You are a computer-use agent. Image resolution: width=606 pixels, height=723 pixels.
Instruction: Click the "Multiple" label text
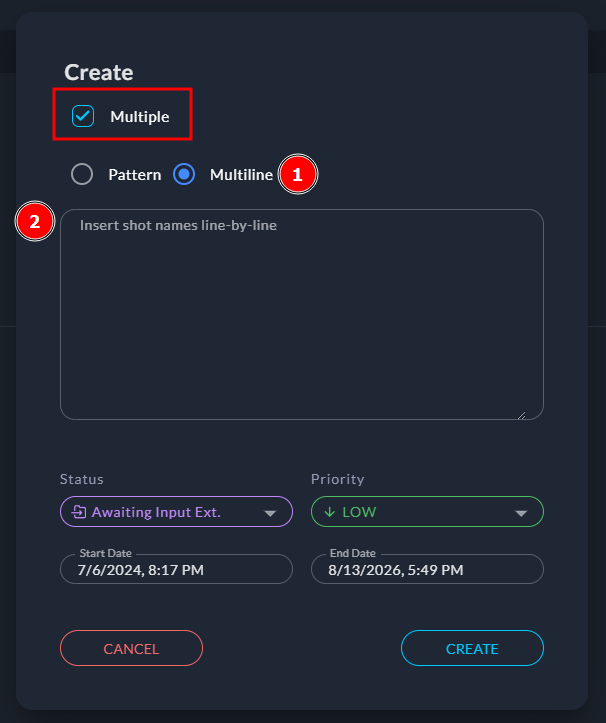[140, 117]
